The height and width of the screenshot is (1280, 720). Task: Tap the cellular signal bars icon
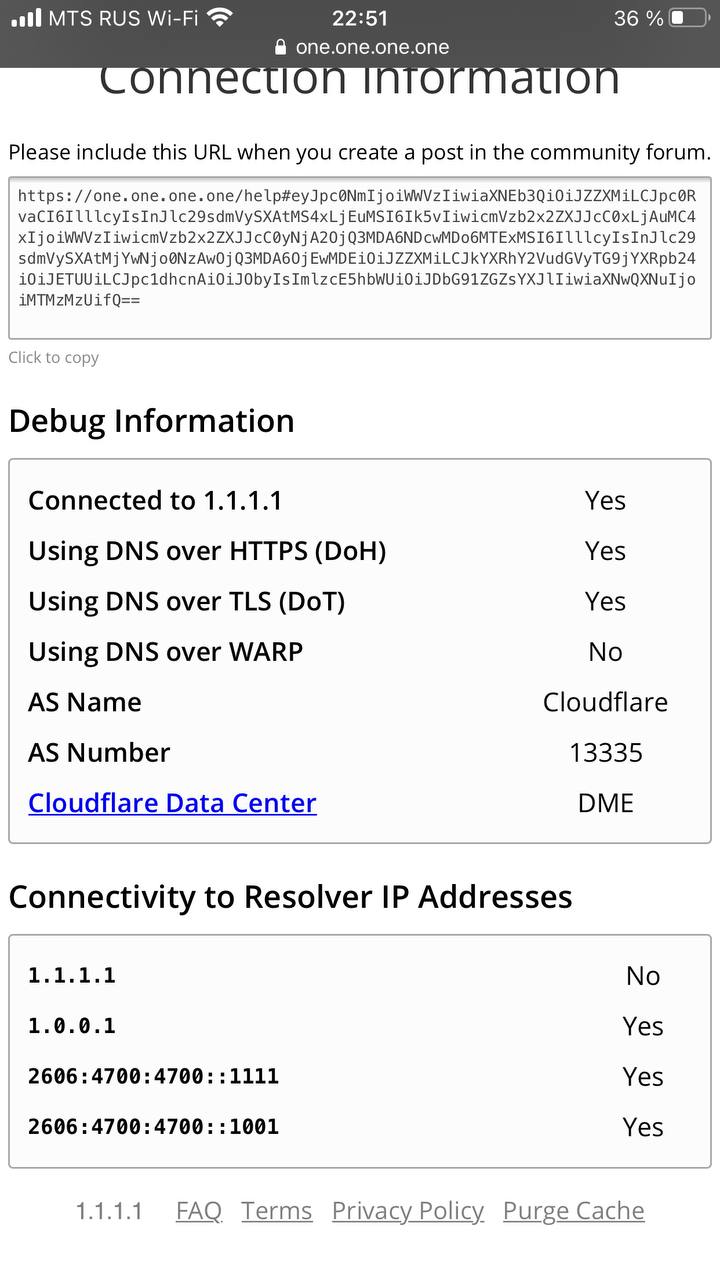point(26,18)
